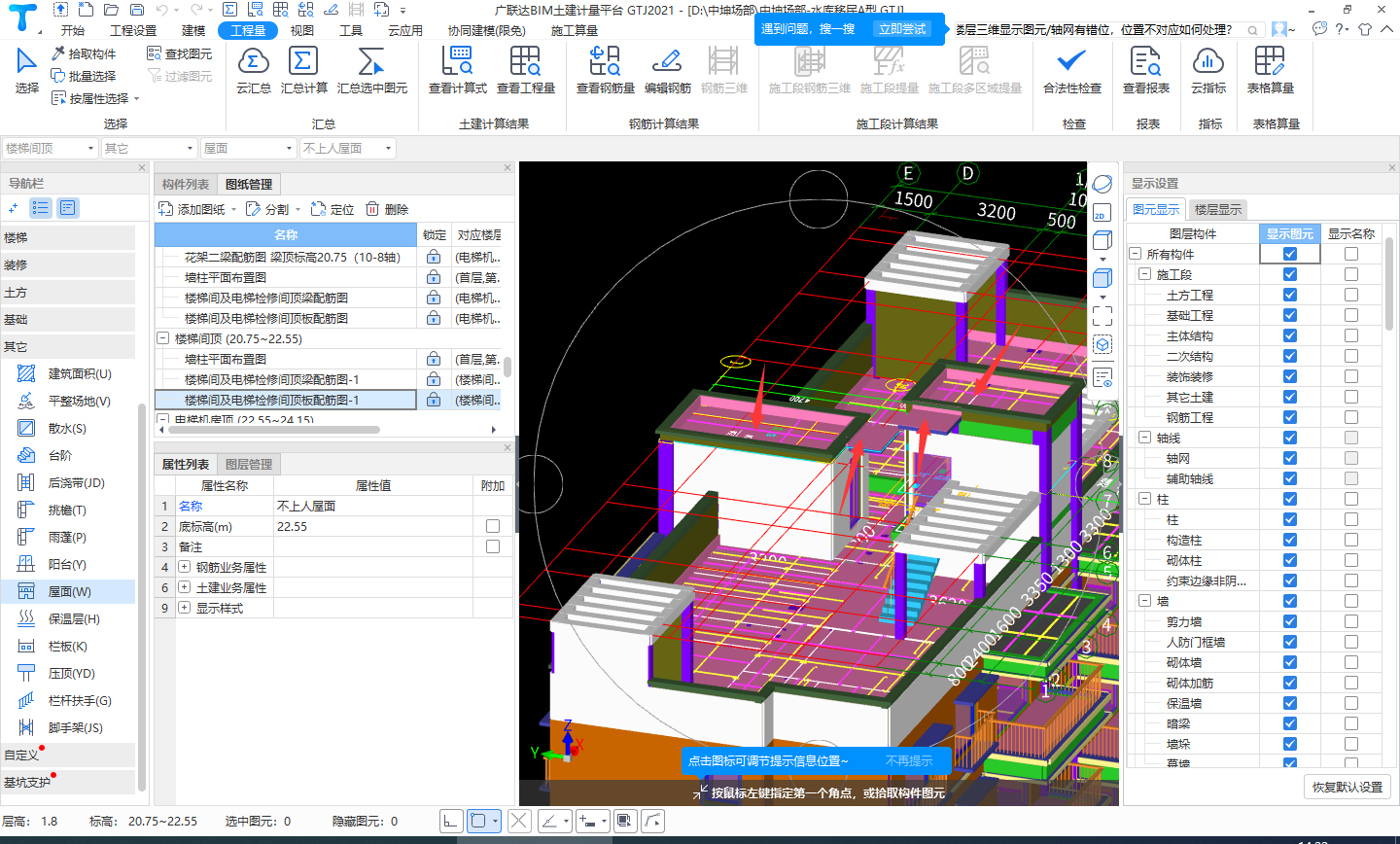This screenshot has height=844, width=1400.
Task: Click 批量选择 tool
Action: pos(84,76)
